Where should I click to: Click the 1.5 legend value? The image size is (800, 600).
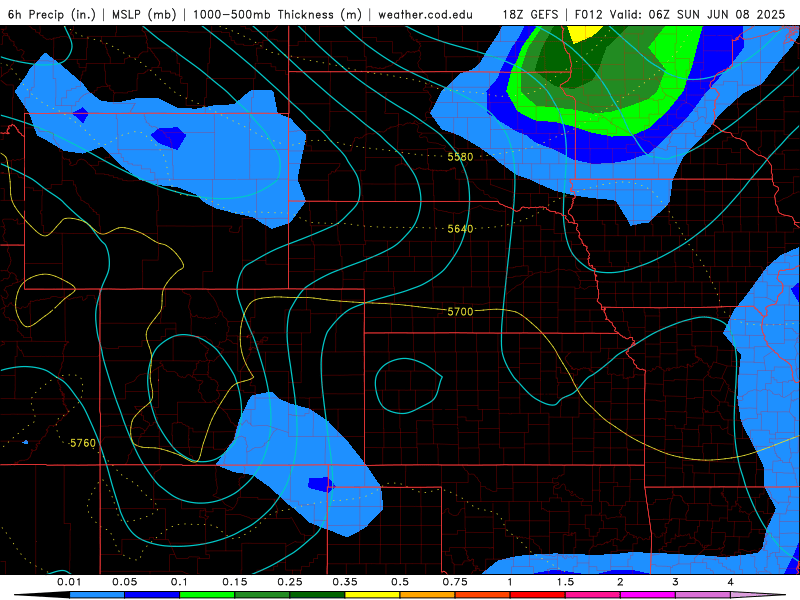pyautogui.click(x=565, y=582)
